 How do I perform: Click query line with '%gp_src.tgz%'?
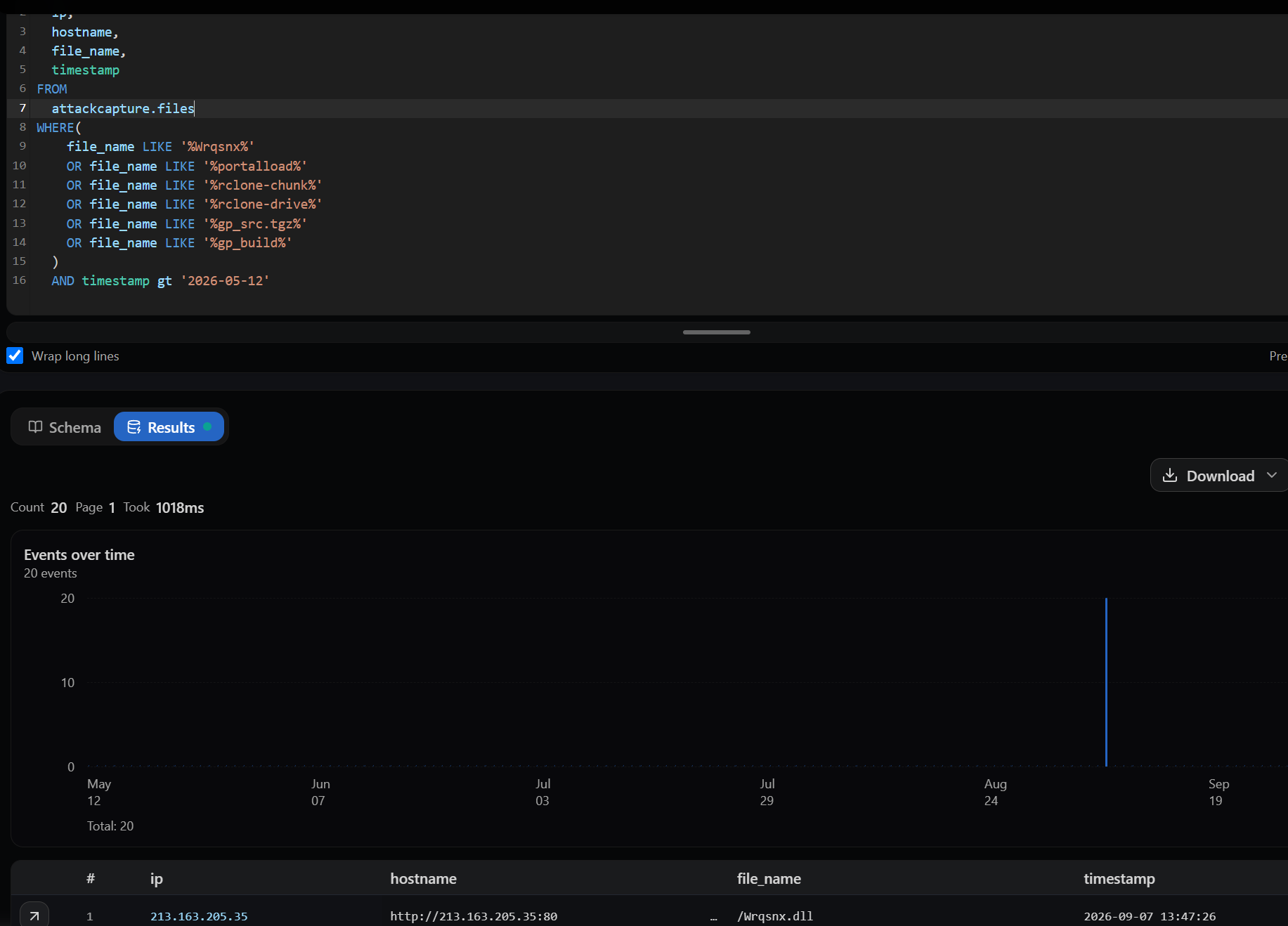pyautogui.click(x=186, y=223)
